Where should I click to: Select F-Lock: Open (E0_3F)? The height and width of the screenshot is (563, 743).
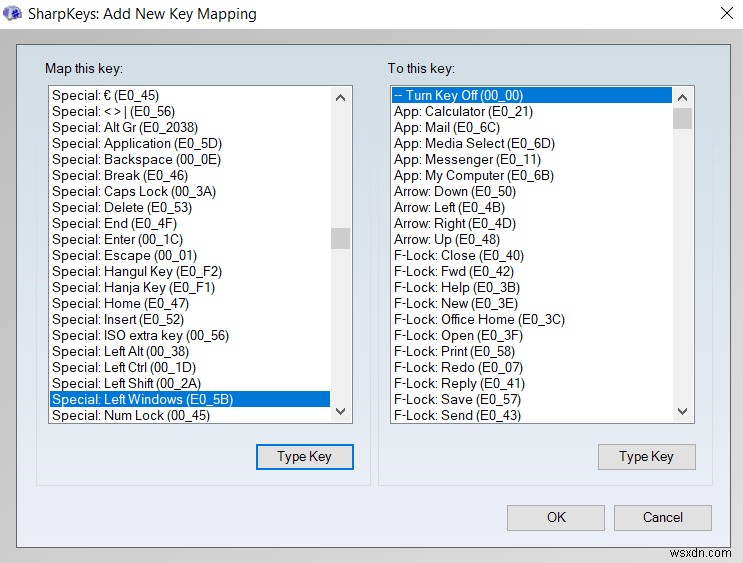(532, 336)
